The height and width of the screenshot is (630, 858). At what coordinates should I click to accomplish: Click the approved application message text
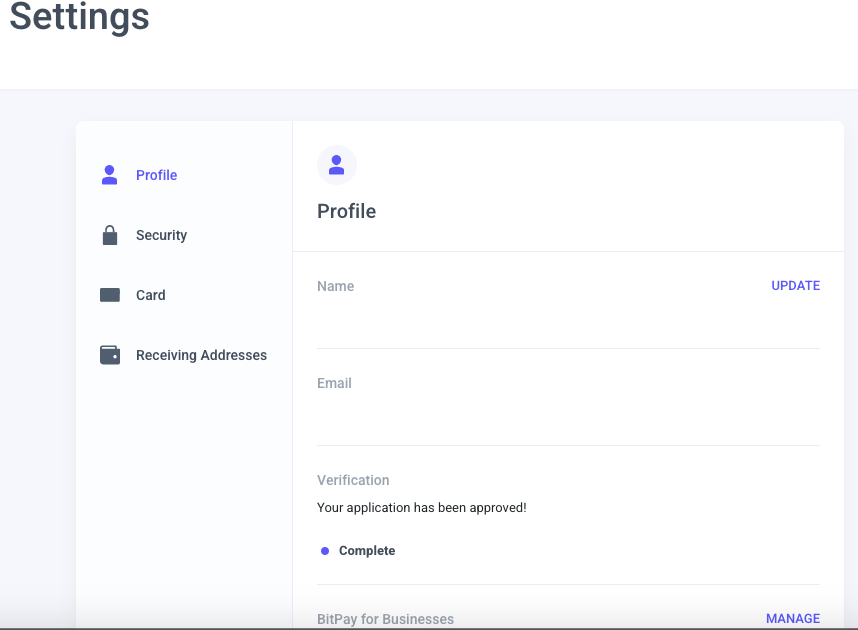(x=421, y=507)
